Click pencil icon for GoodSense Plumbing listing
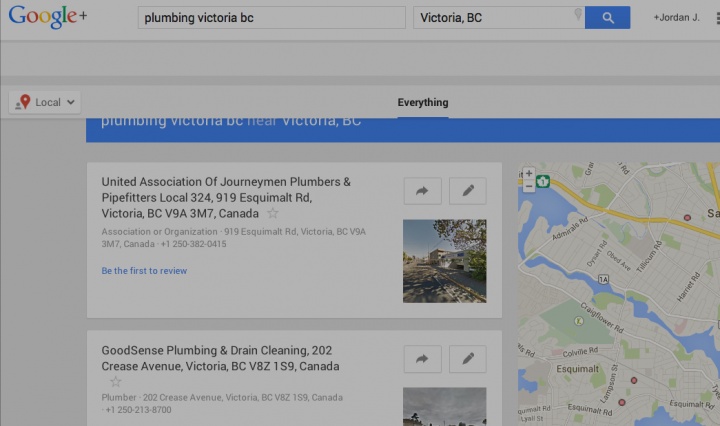The height and width of the screenshot is (426, 720). coord(467,359)
